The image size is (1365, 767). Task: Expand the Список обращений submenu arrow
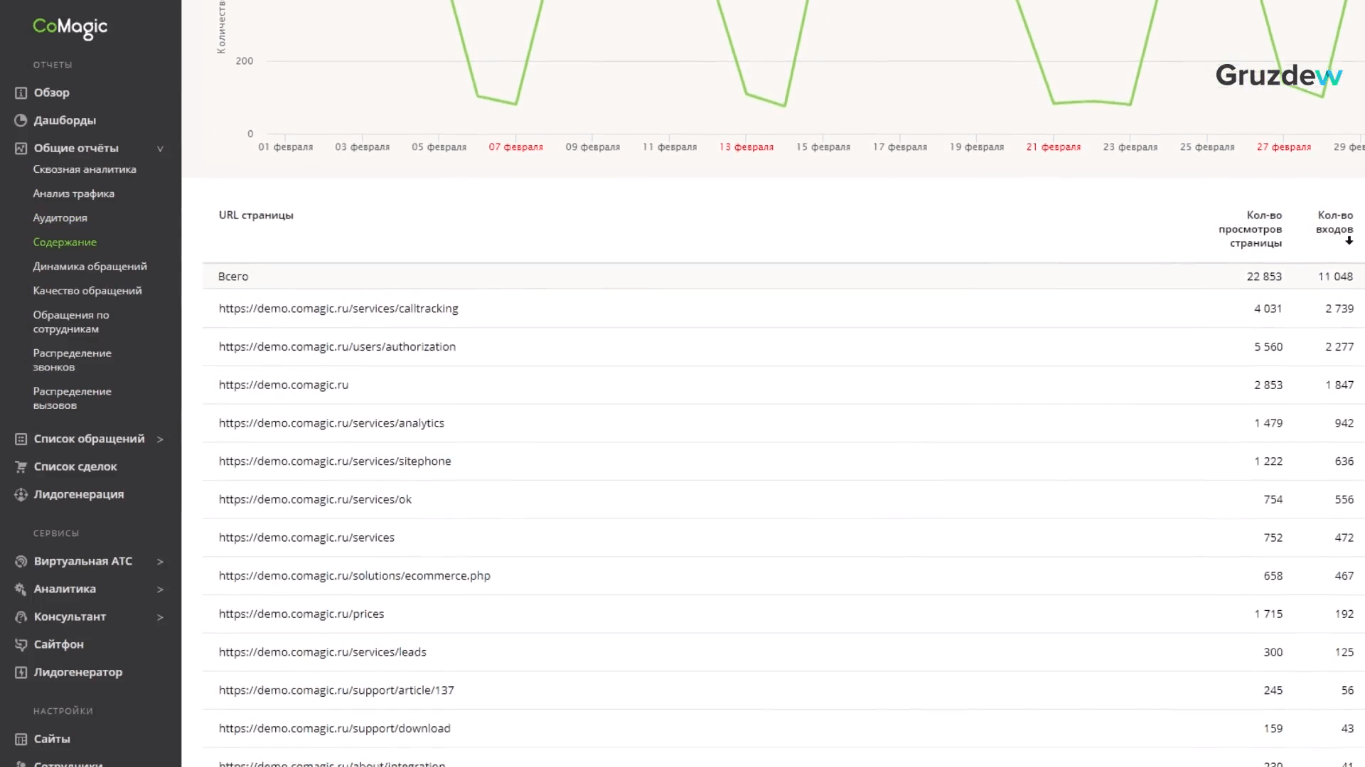tap(160, 439)
